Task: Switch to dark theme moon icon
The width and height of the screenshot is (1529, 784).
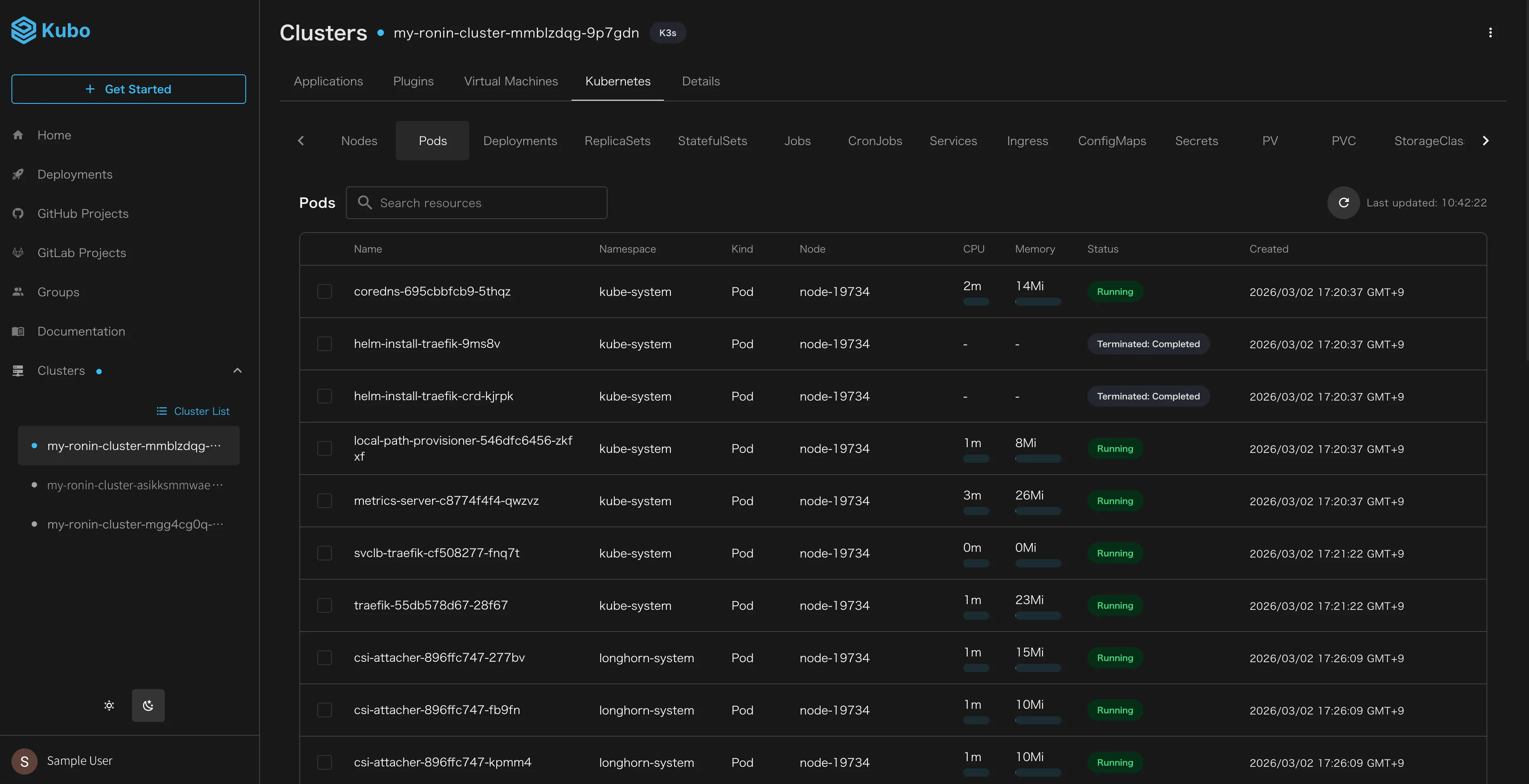Action: coord(148,705)
